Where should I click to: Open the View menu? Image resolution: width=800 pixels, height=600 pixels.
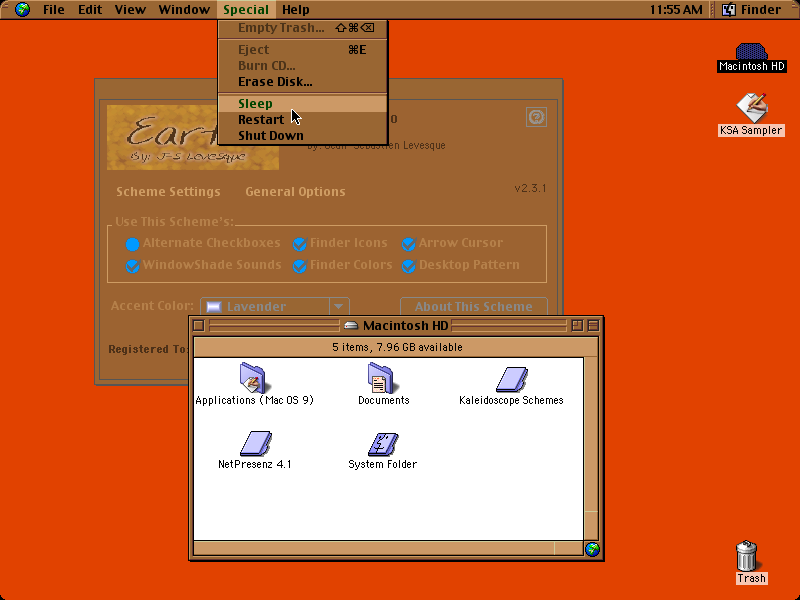coord(130,9)
